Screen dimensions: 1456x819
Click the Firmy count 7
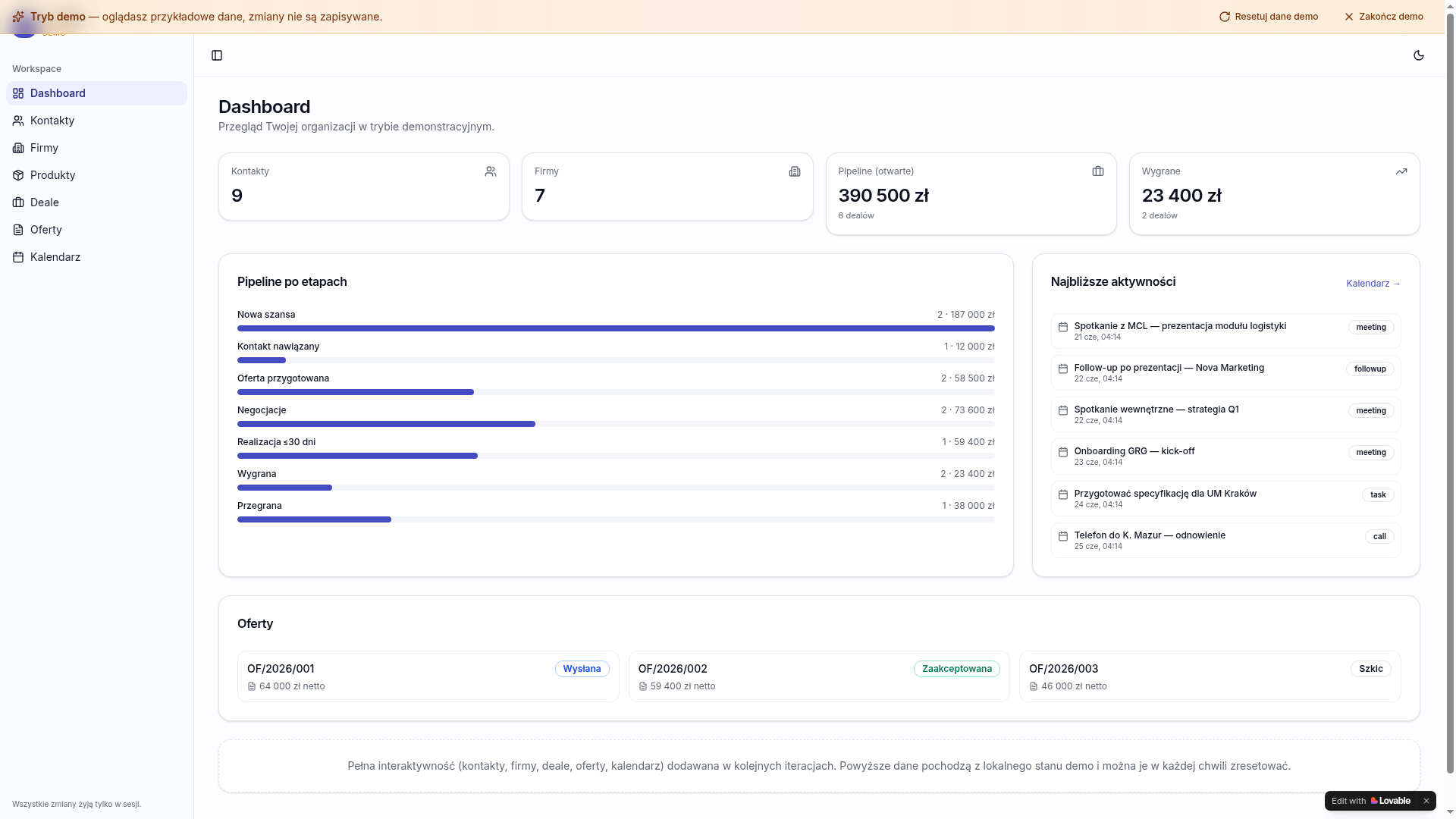[540, 196]
